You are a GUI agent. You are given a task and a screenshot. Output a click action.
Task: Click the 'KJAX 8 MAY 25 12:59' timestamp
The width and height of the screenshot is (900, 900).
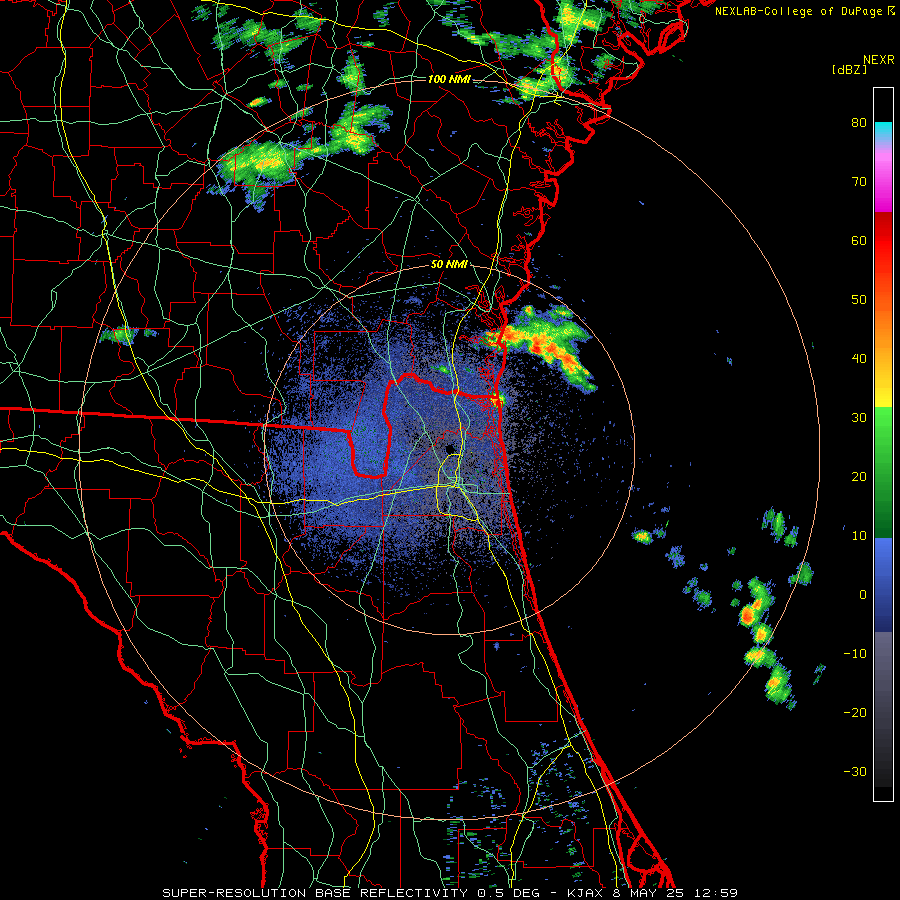(652, 893)
